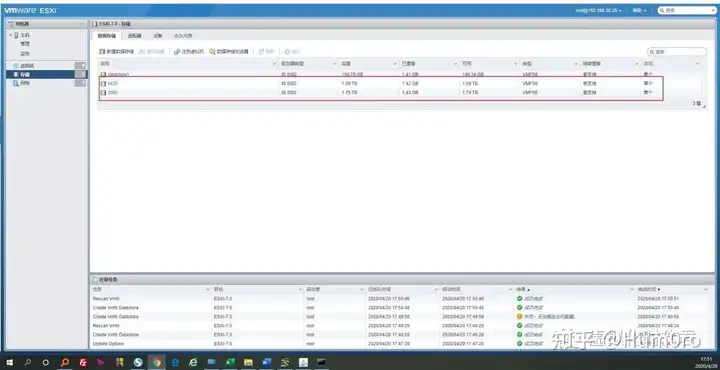Click the datastore1 provisioned value 1.41 GB
The width and height of the screenshot is (720, 370).
click(410, 74)
